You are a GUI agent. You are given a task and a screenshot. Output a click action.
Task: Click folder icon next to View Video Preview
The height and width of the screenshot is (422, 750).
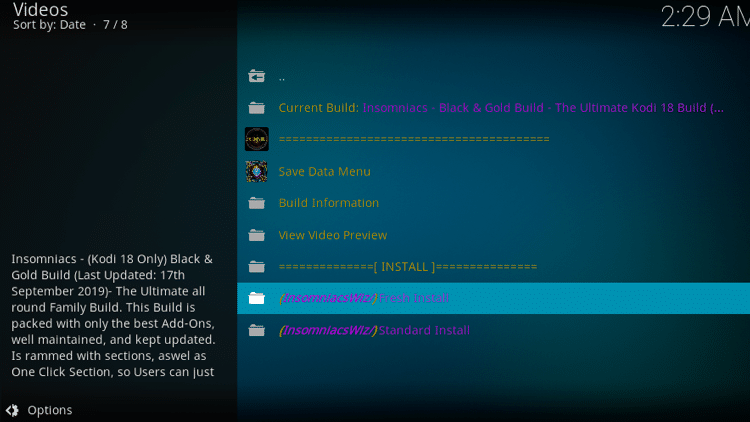point(257,235)
